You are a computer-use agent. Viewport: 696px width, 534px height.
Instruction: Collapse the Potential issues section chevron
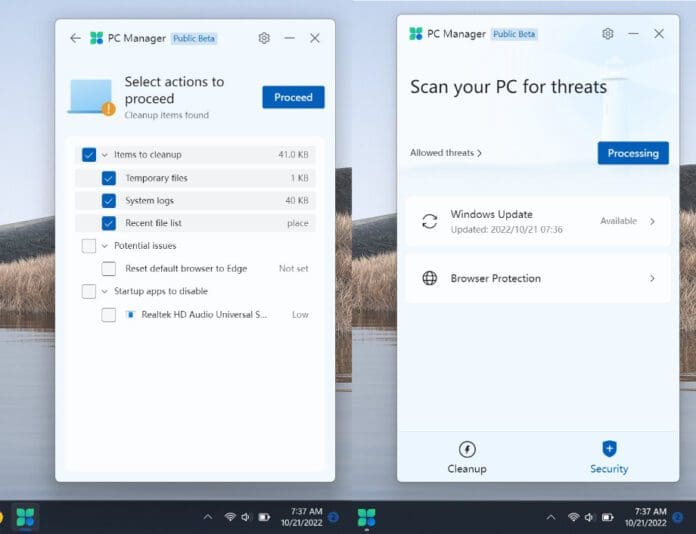pyautogui.click(x=105, y=246)
